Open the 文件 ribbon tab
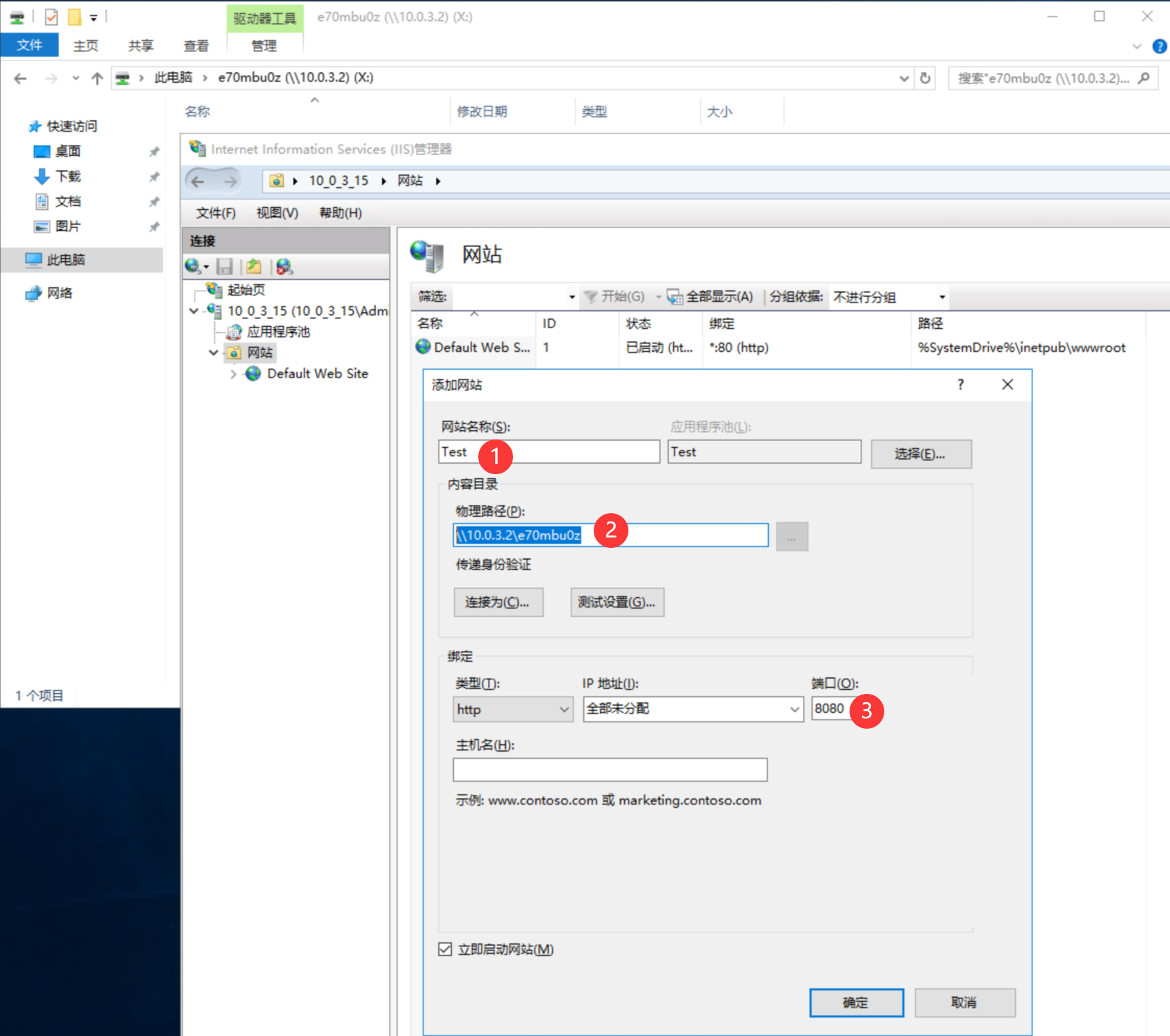The height and width of the screenshot is (1036, 1170). 29,46
